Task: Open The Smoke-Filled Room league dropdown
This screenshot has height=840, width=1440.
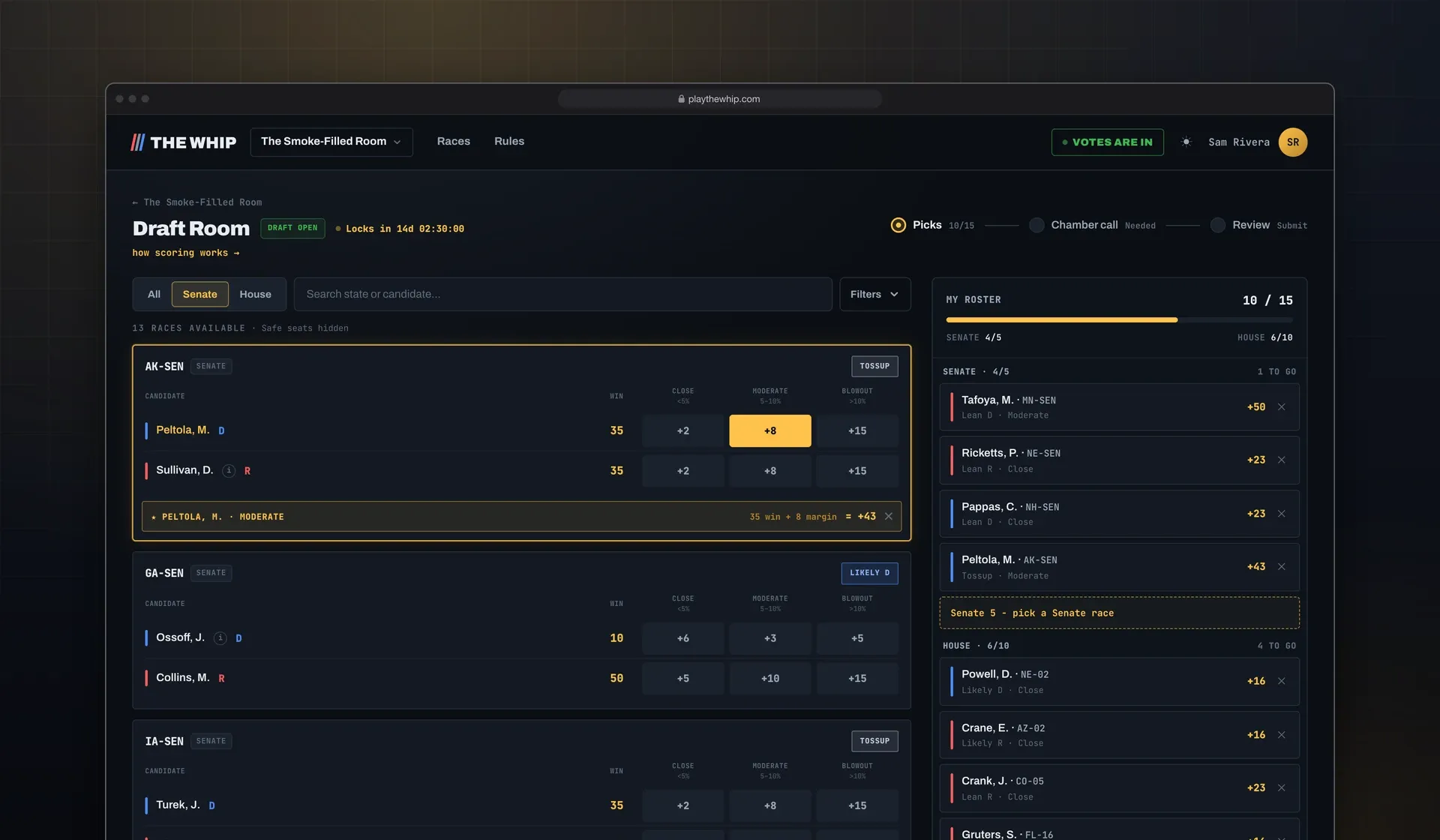Action: click(331, 142)
